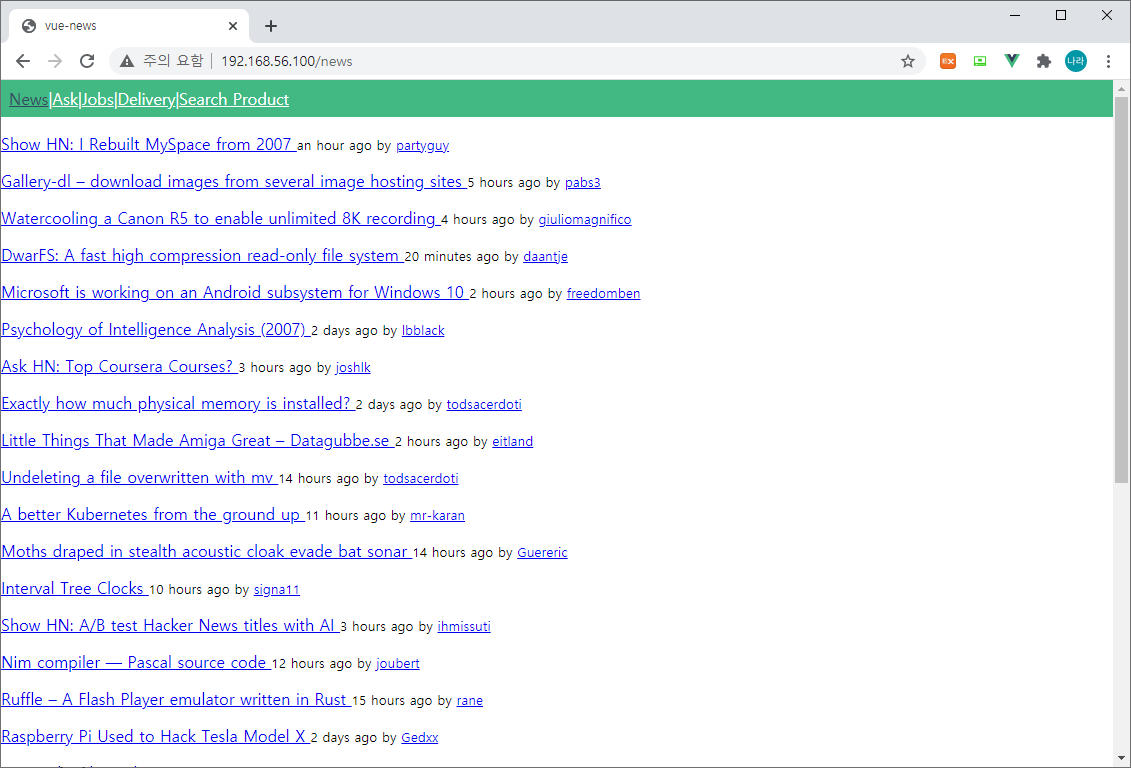Bookmark this page with the star icon
Image resolution: width=1131 pixels, height=768 pixels.
coord(907,61)
